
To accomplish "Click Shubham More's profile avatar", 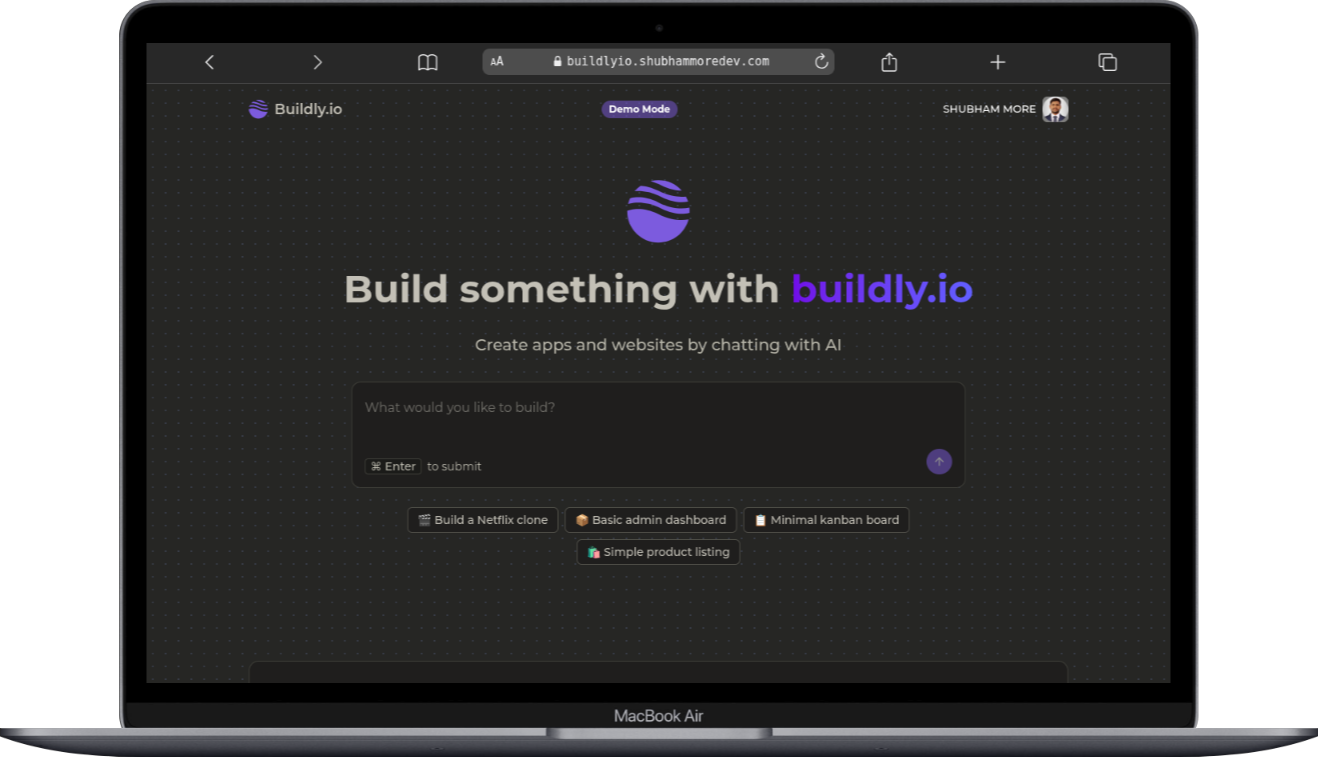I will [x=1056, y=108].
